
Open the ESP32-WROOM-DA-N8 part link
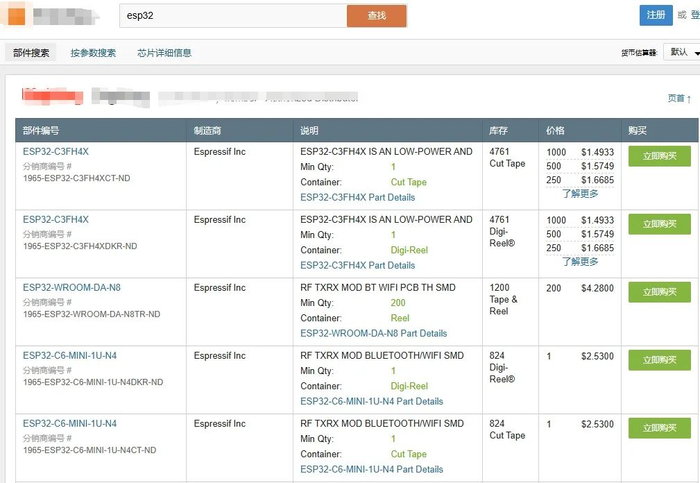(x=72, y=287)
